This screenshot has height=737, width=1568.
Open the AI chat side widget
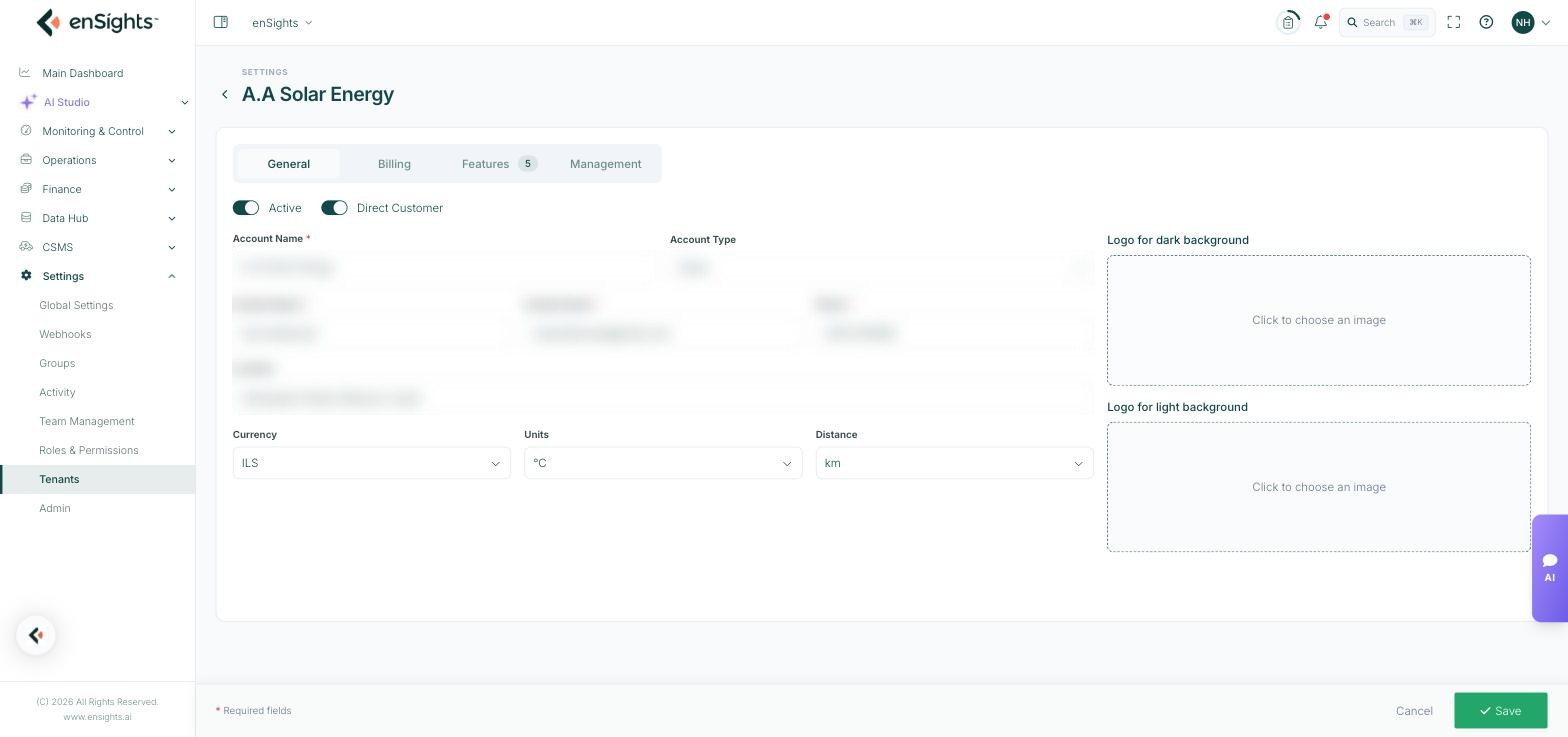click(x=1549, y=568)
